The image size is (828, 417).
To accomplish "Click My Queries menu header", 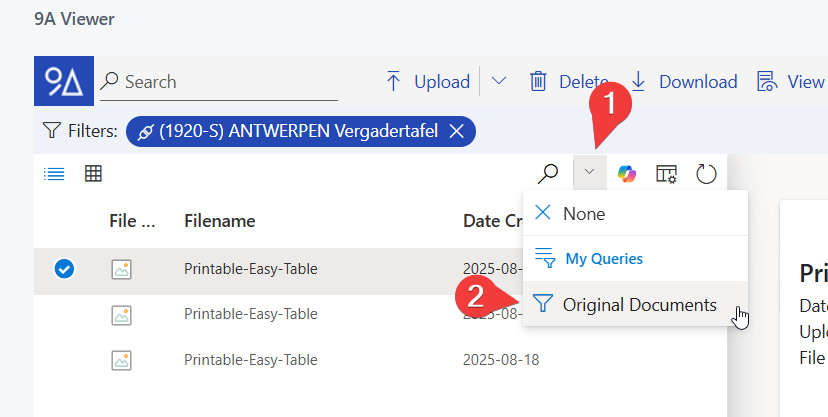I will coord(603,259).
